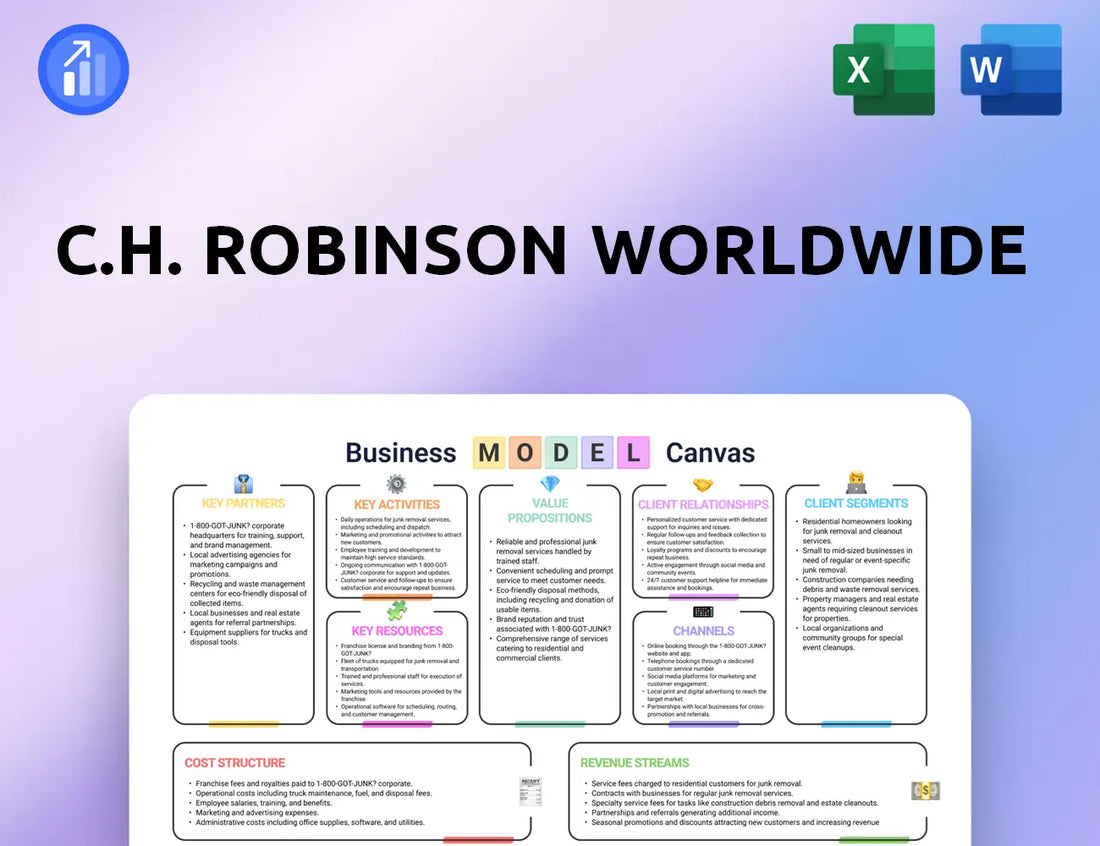The height and width of the screenshot is (846, 1100).
Task: Click the orange O letter tile
Action: [525, 452]
